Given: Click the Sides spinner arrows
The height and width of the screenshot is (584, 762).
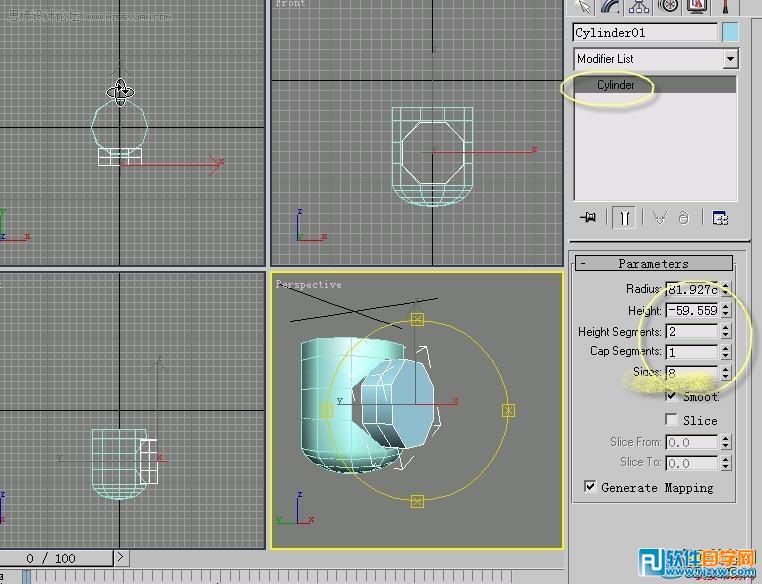Looking at the screenshot, I should (726, 373).
